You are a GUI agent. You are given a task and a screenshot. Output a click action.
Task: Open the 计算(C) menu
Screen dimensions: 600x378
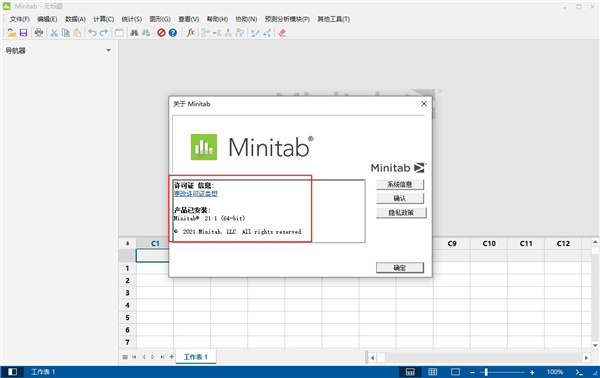pos(104,19)
